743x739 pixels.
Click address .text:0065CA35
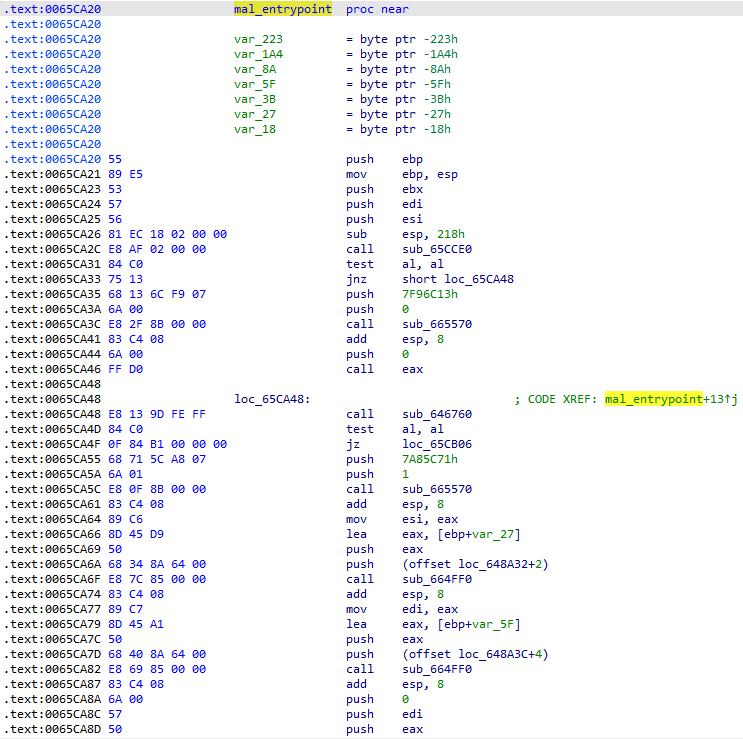pos(52,294)
